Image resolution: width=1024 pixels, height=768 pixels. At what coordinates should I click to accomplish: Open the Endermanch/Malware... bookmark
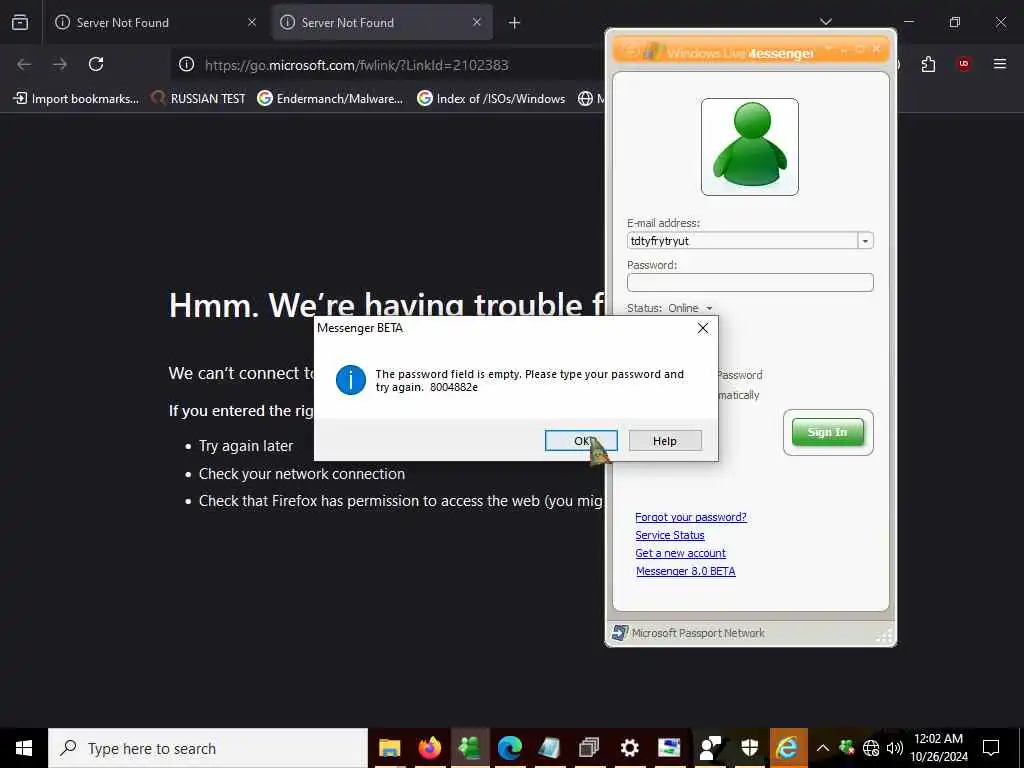pyautogui.click(x=330, y=99)
